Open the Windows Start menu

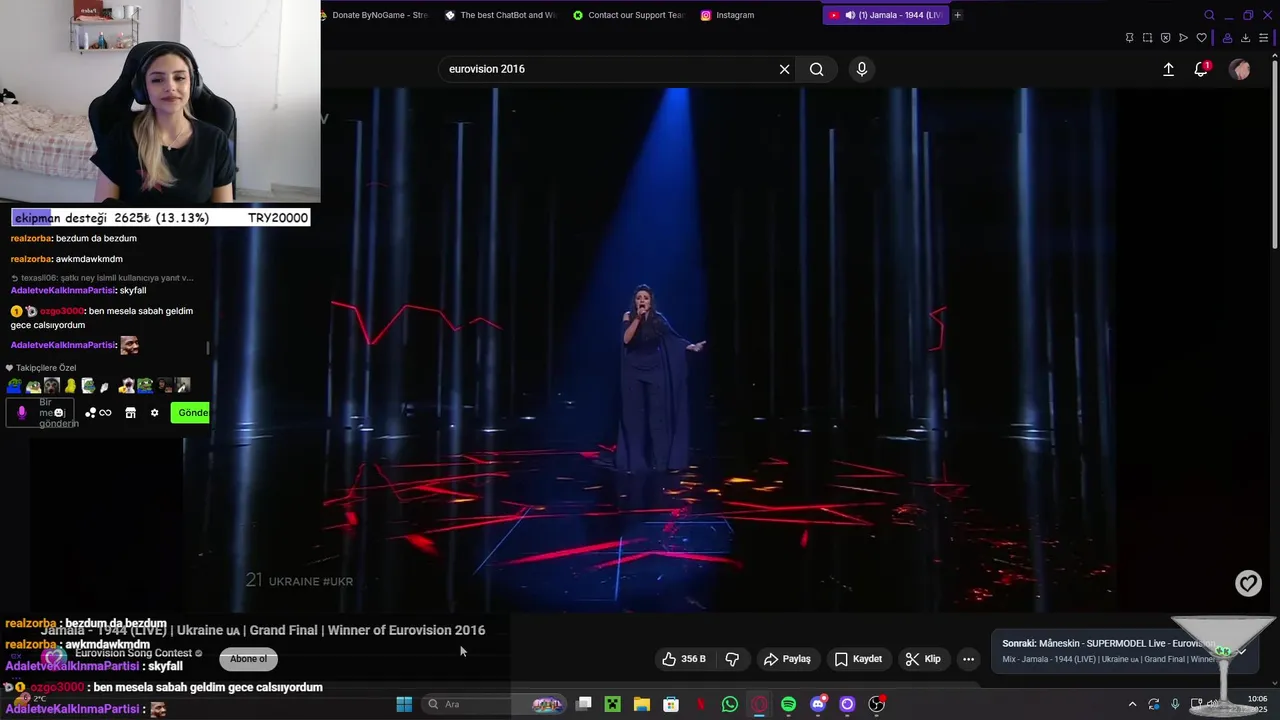click(404, 704)
